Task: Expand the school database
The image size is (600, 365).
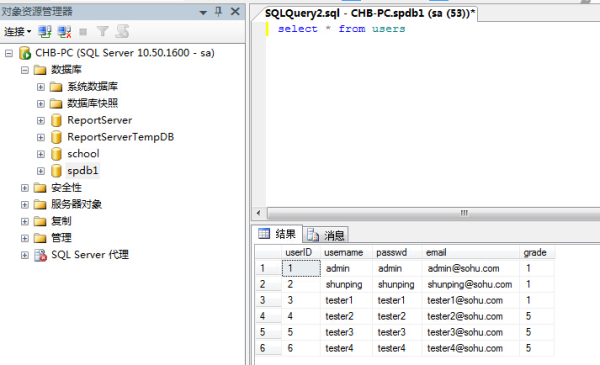Action: pyautogui.click(x=41, y=154)
